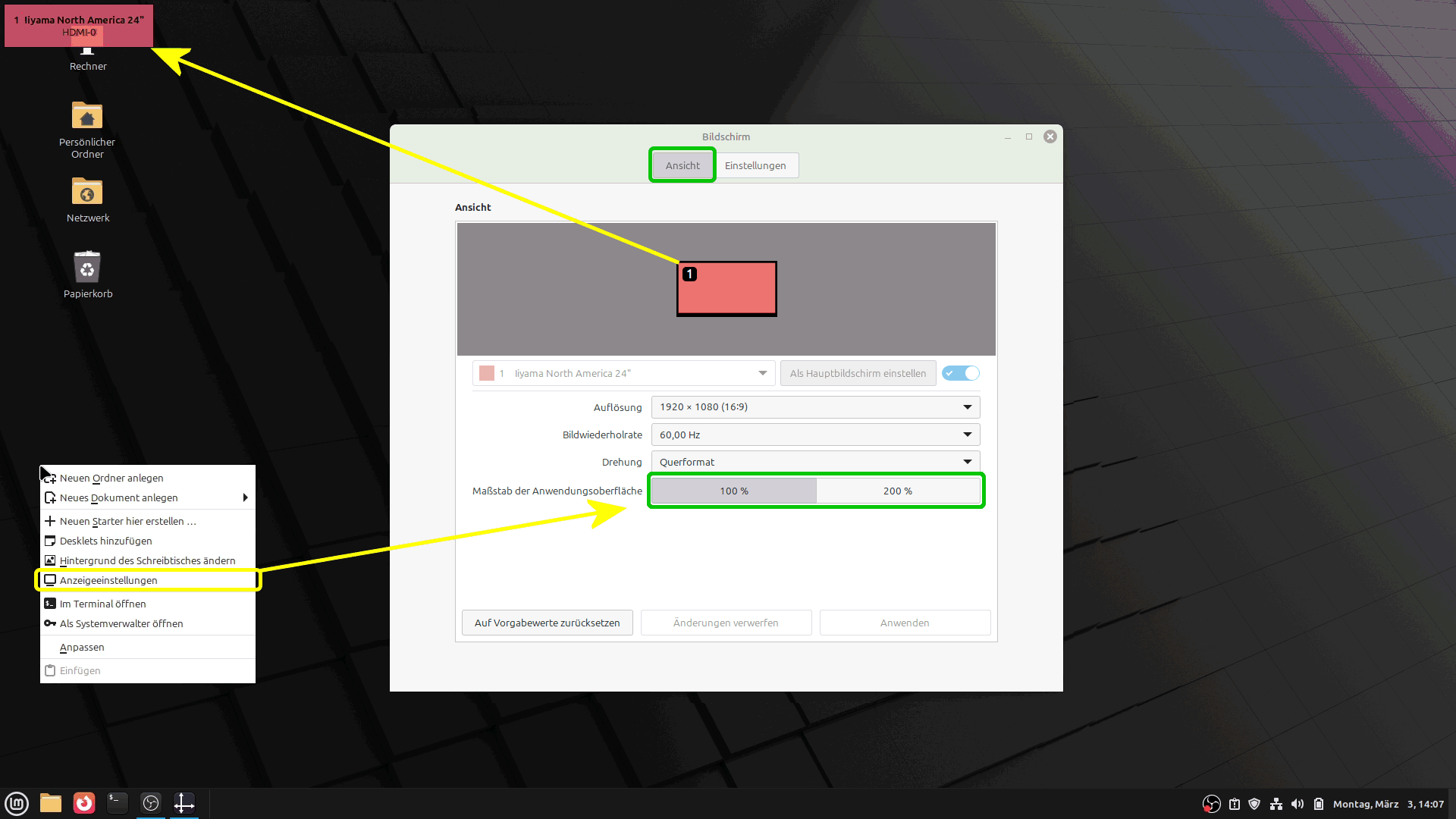Click the shield update manager icon
The image size is (1456, 819).
pyautogui.click(x=1254, y=804)
